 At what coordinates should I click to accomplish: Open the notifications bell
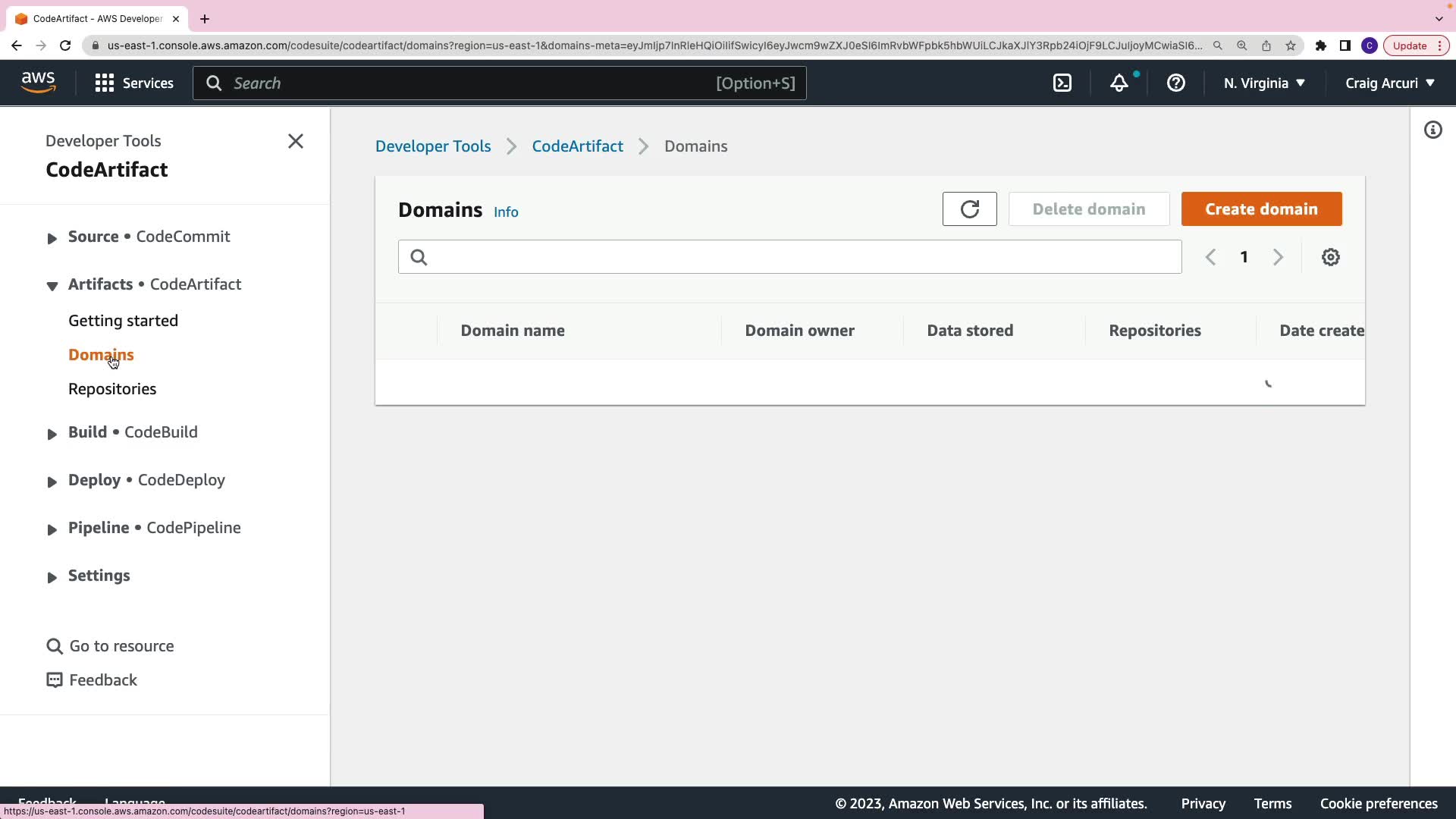(x=1119, y=83)
